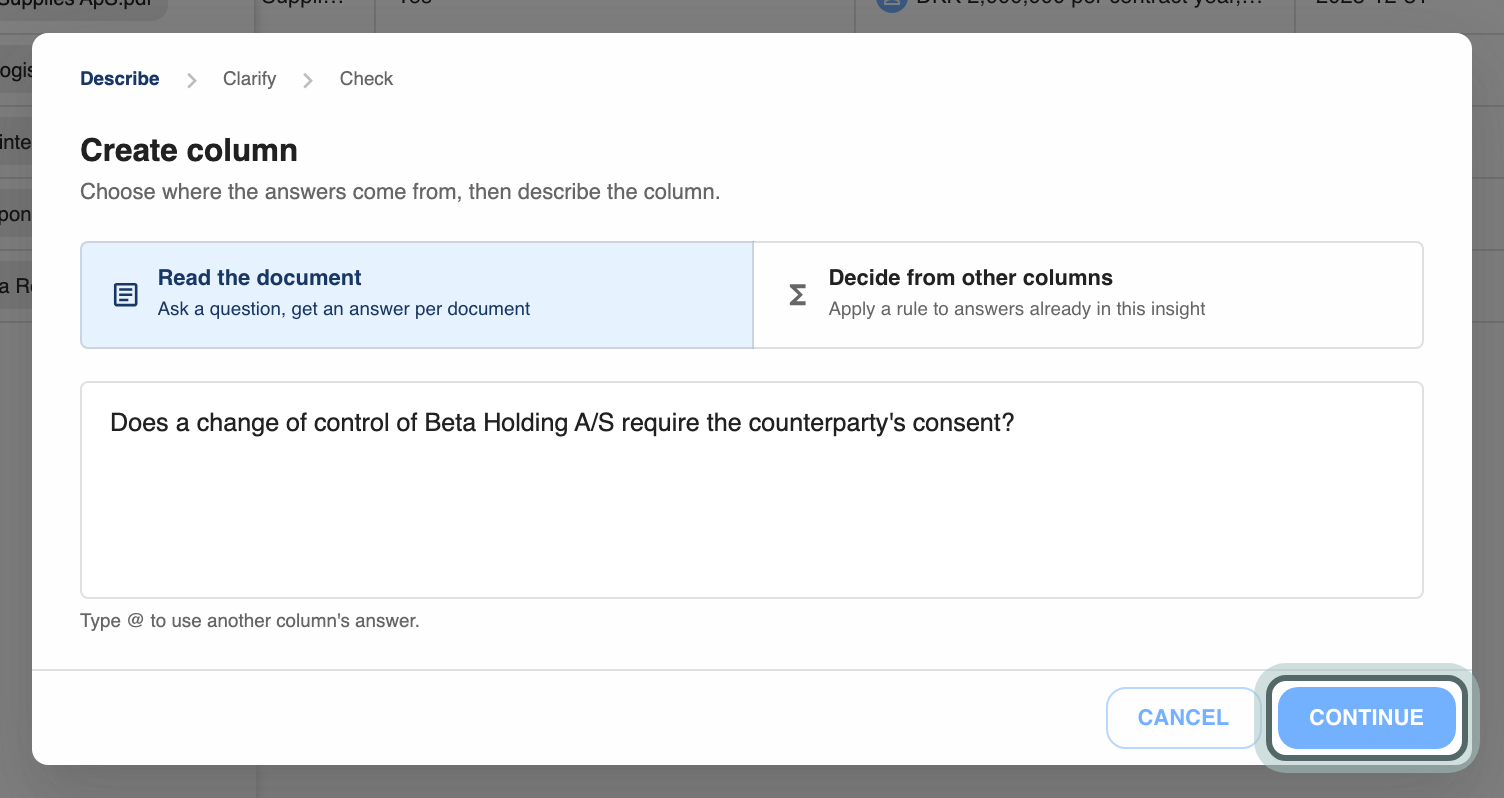Go to the Describe step

click(120, 79)
